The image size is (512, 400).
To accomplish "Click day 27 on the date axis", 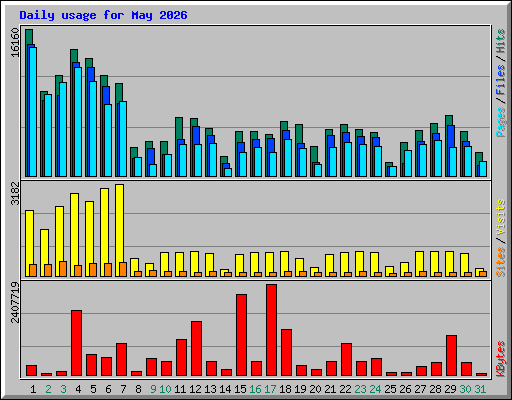I will 420,389.
